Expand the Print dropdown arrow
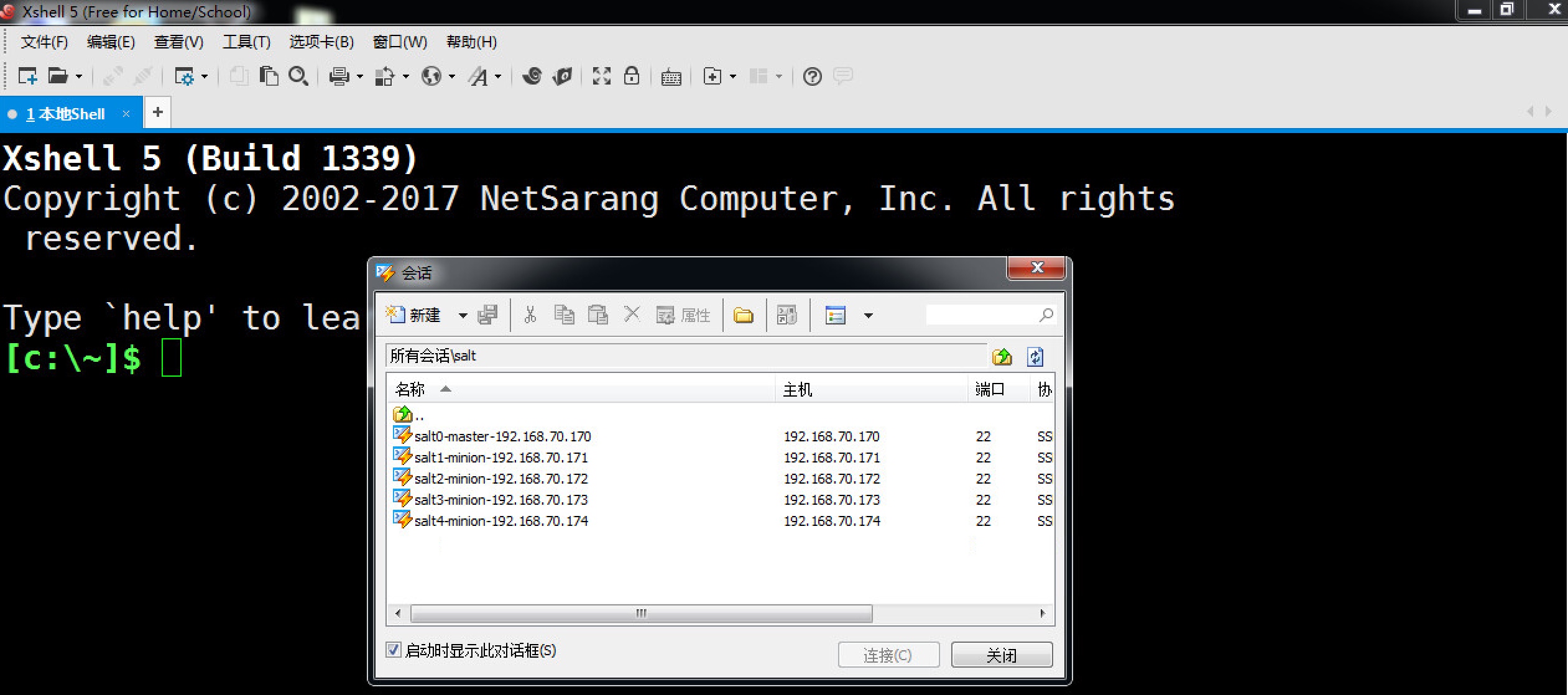Image resolution: width=1568 pixels, height=695 pixels. 360,76
